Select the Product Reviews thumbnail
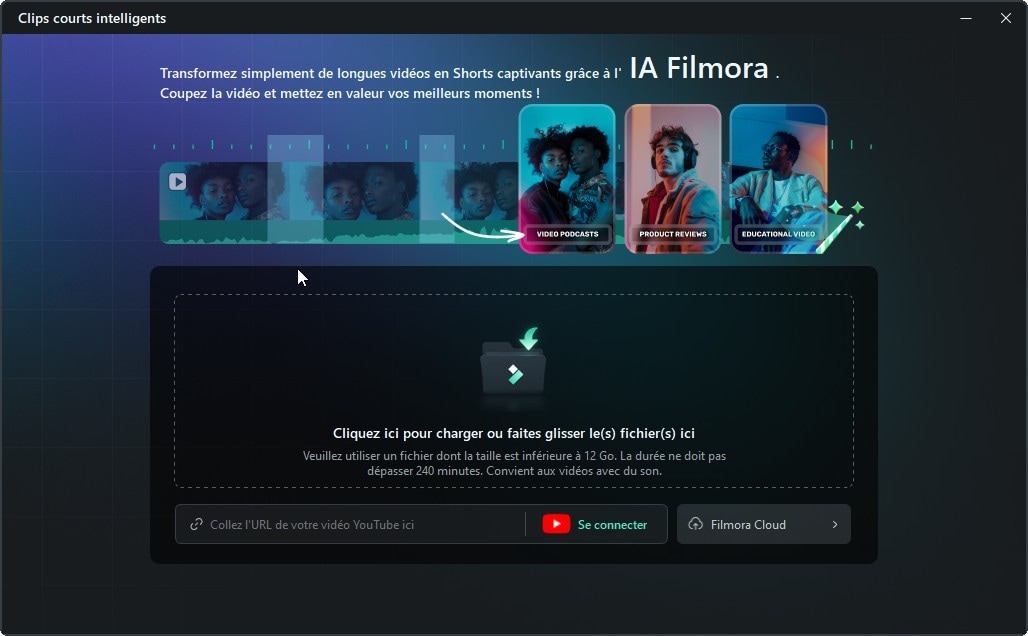 [673, 178]
